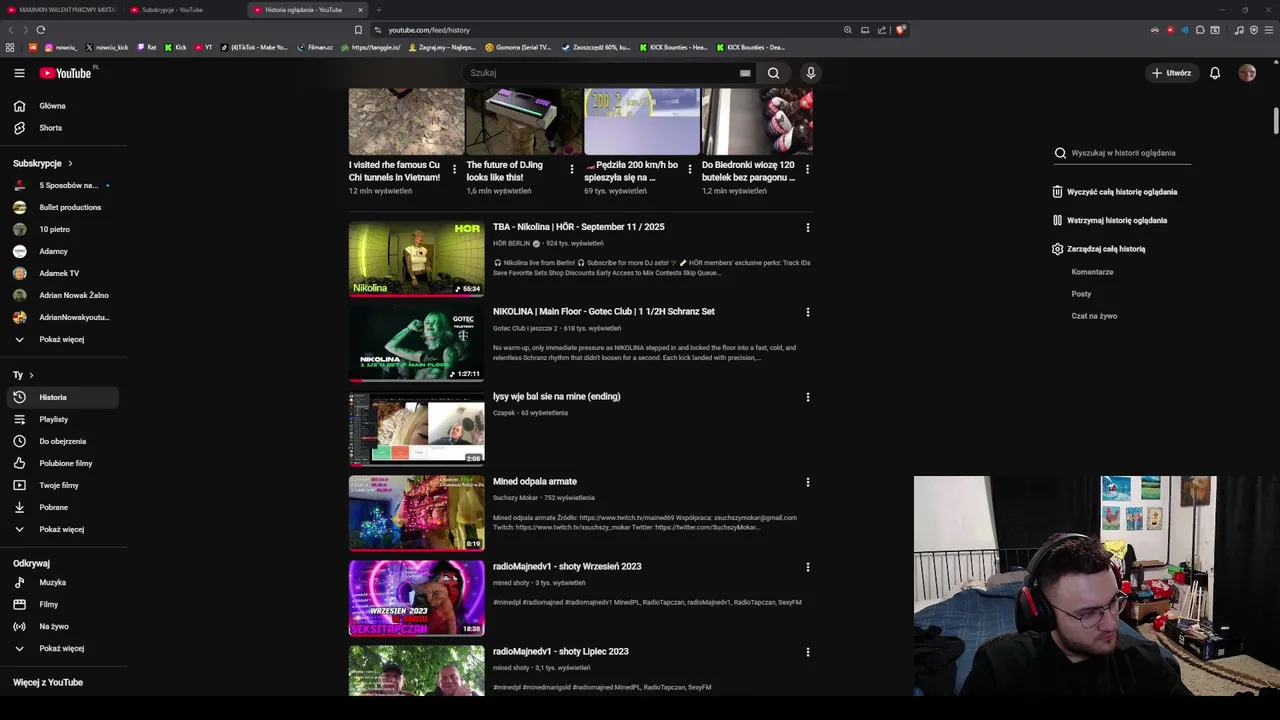Reload the page
This screenshot has height=720, width=1280.
(x=40, y=30)
